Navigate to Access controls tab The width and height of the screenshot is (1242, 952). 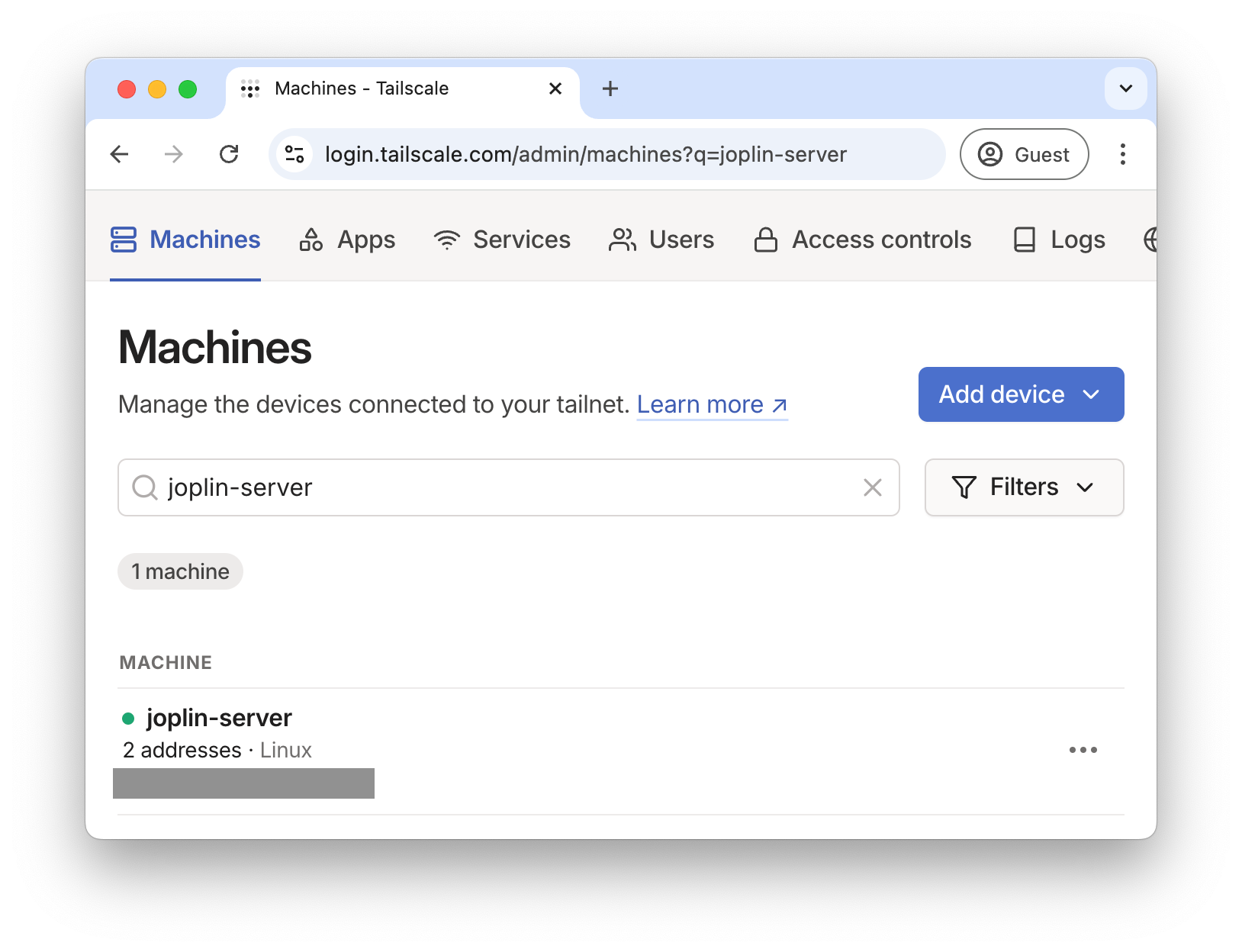(x=862, y=240)
